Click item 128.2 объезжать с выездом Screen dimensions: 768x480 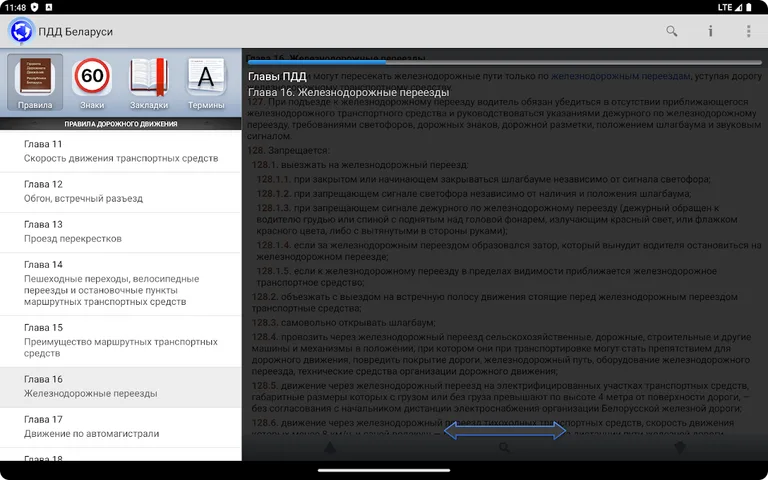pyautogui.click(x=495, y=302)
